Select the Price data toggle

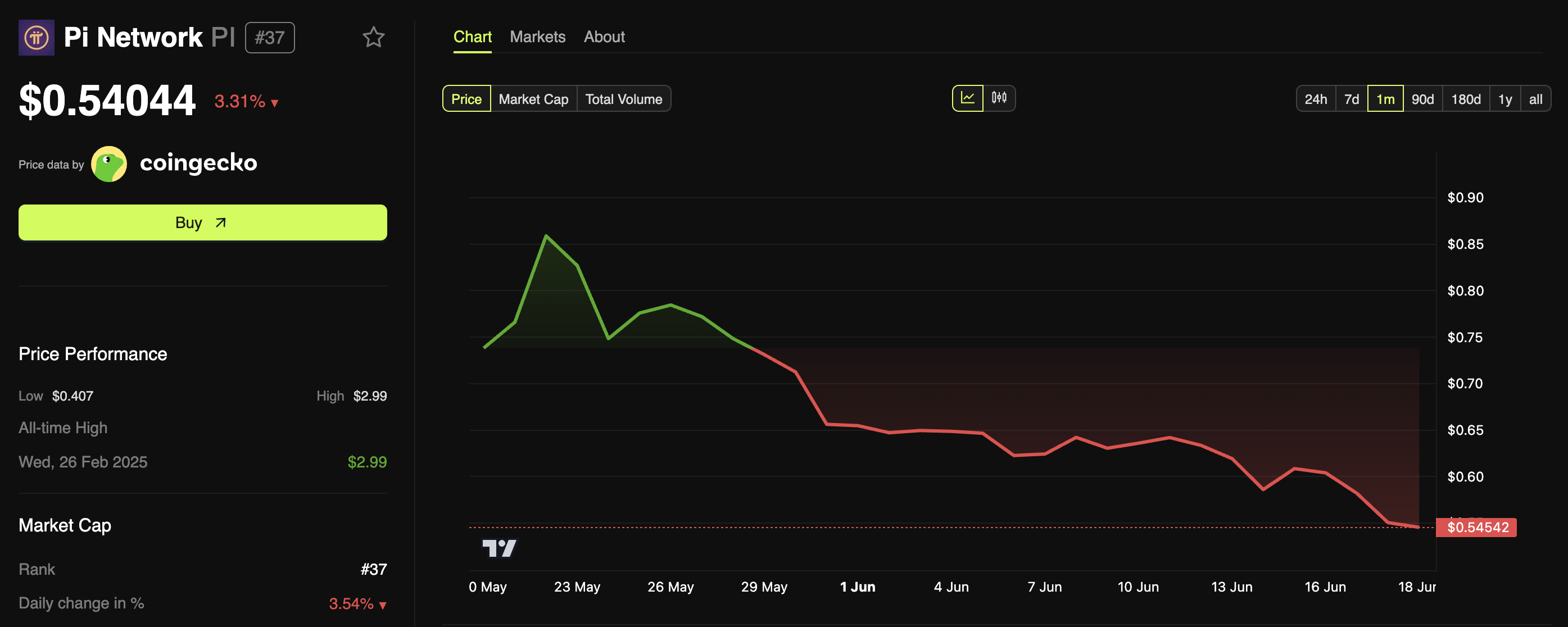[x=466, y=99]
